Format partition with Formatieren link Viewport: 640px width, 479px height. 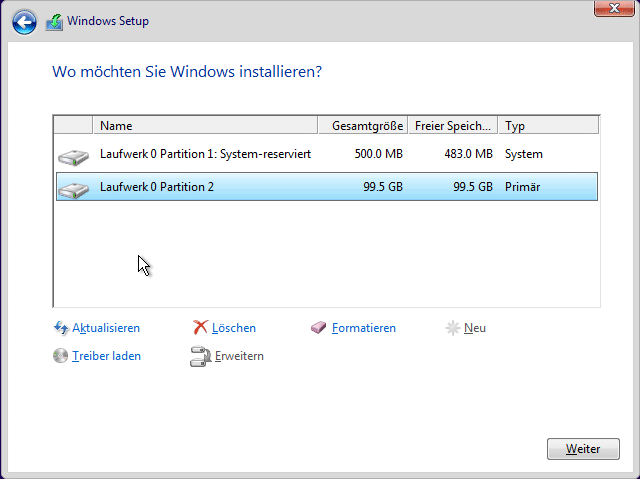click(364, 328)
